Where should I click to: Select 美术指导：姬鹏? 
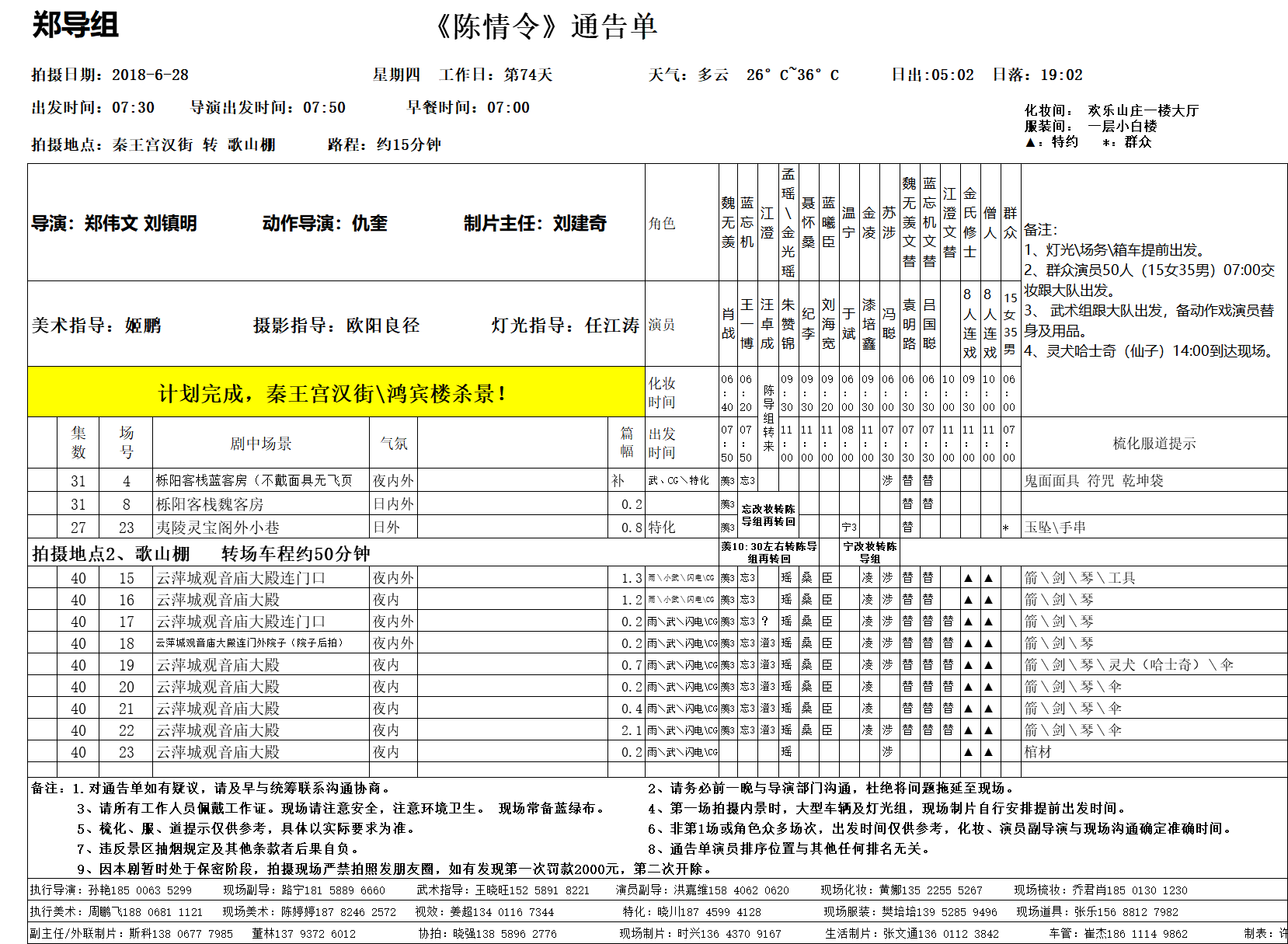pyautogui.click(x=96, y=326)
